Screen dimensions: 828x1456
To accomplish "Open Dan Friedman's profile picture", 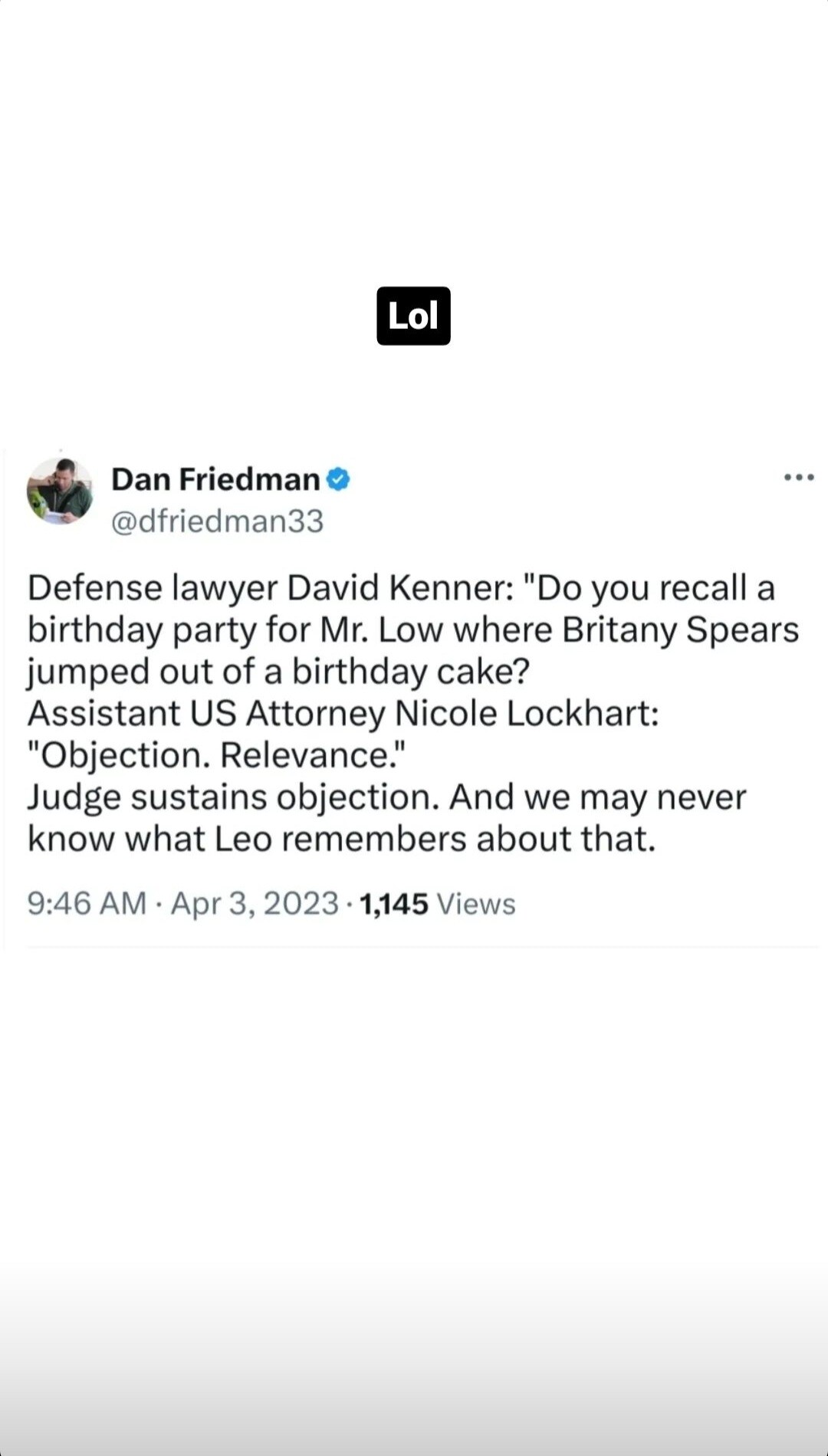I will [x=60, y=491].
